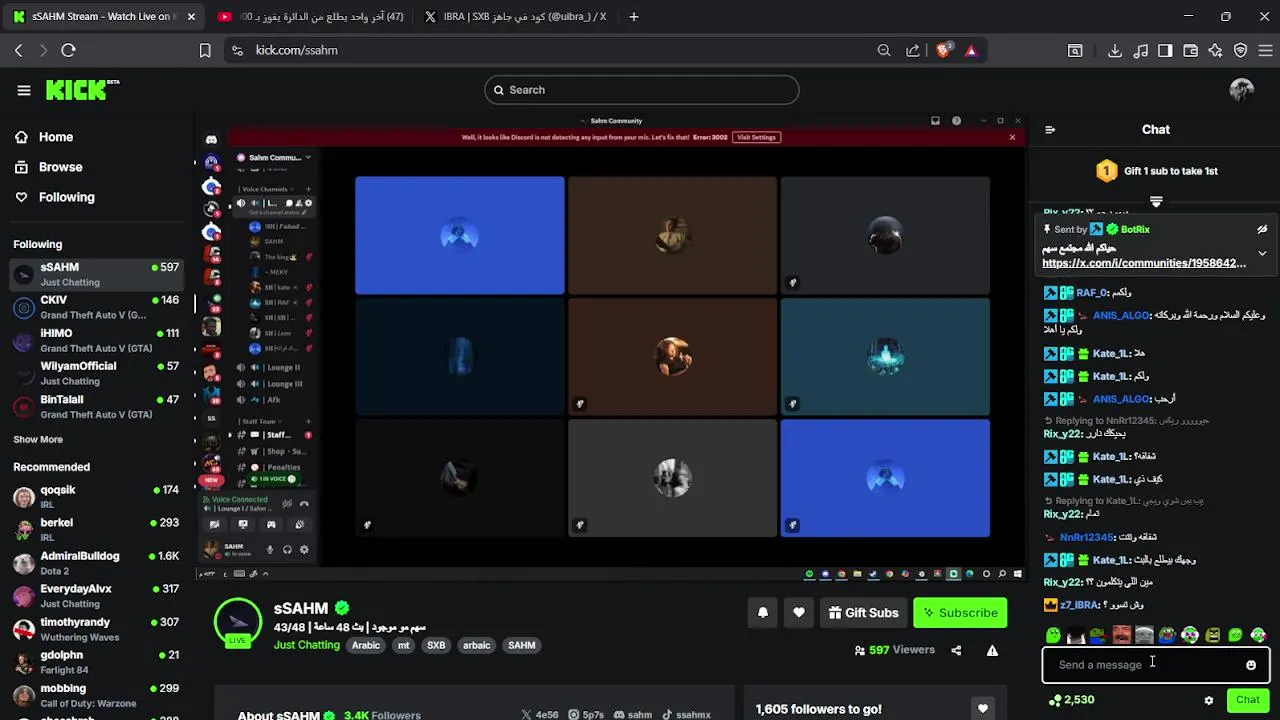The image size is (1280, 720).
Task: Open the Just Chatting category link
Action: coord(307,645)
